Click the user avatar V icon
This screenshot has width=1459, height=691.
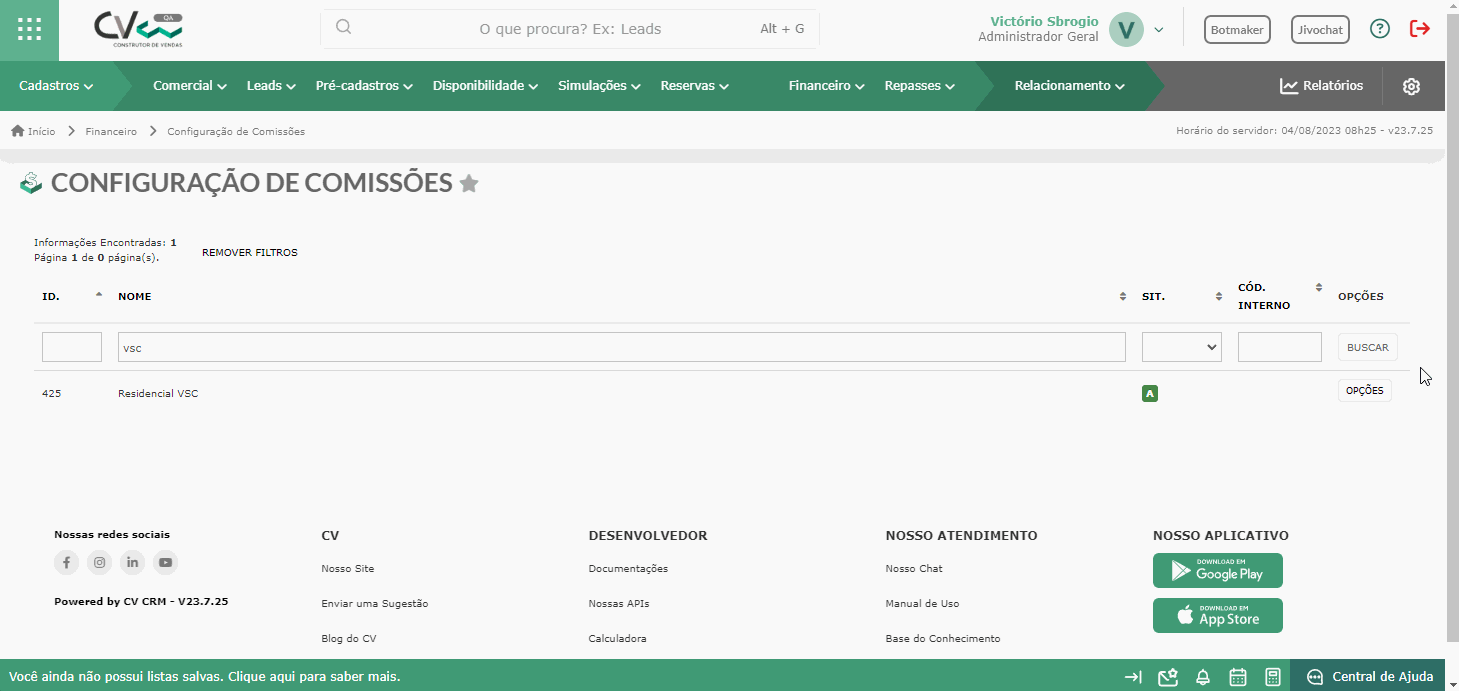tap(1126, 29)
